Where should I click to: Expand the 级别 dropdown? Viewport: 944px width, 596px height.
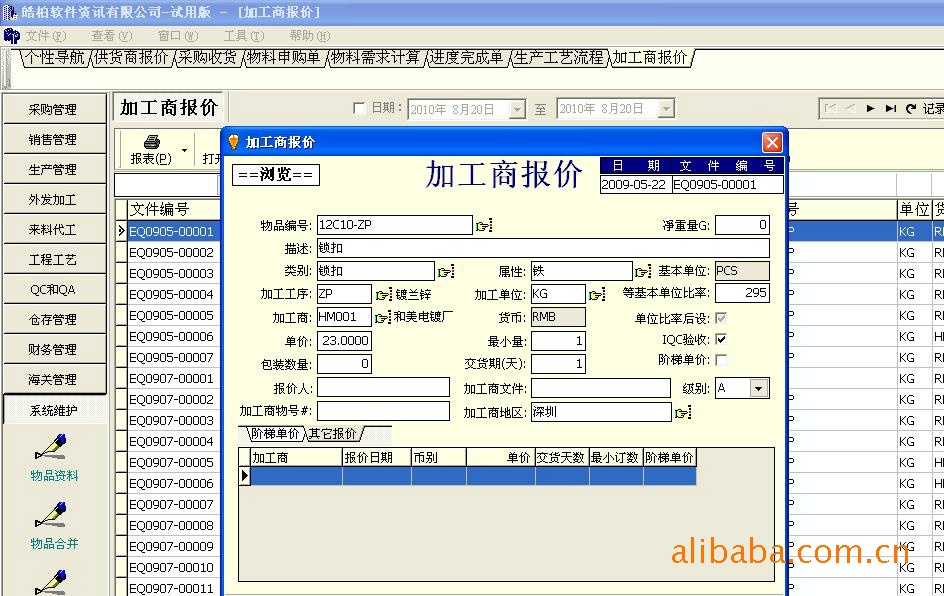pyautogui.click(x=759, y=389)
